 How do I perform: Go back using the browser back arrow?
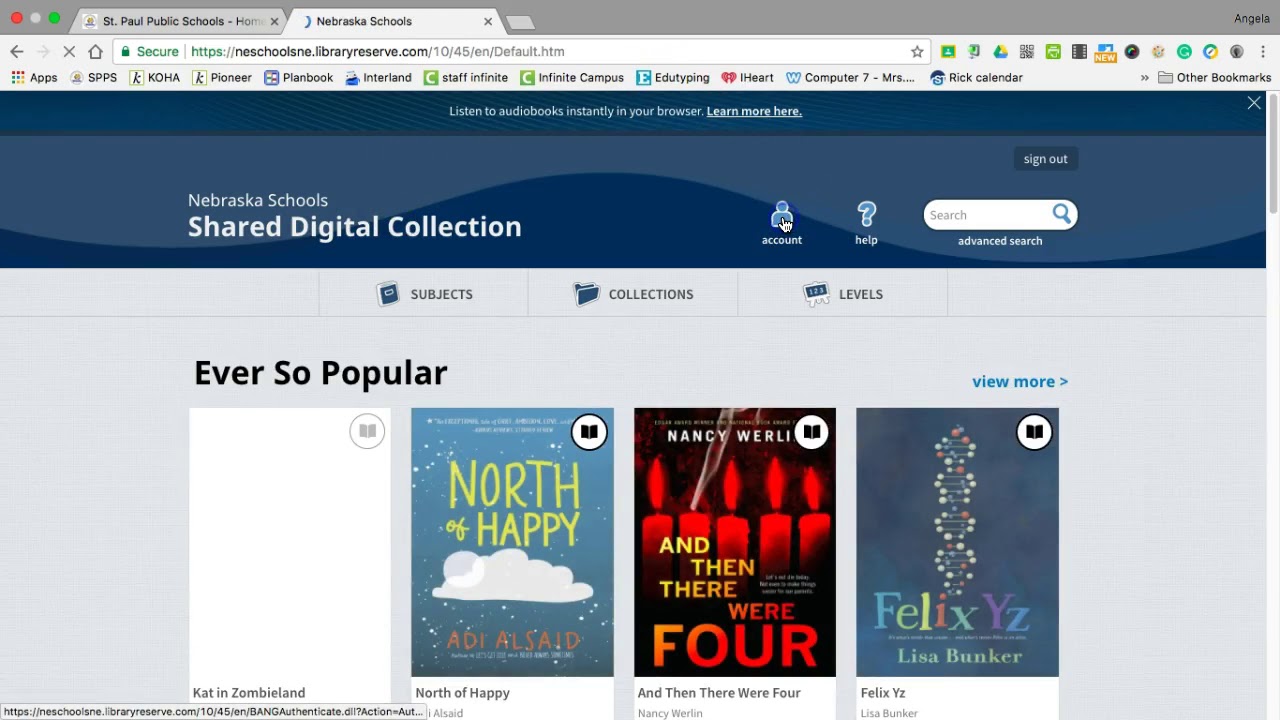17,51
